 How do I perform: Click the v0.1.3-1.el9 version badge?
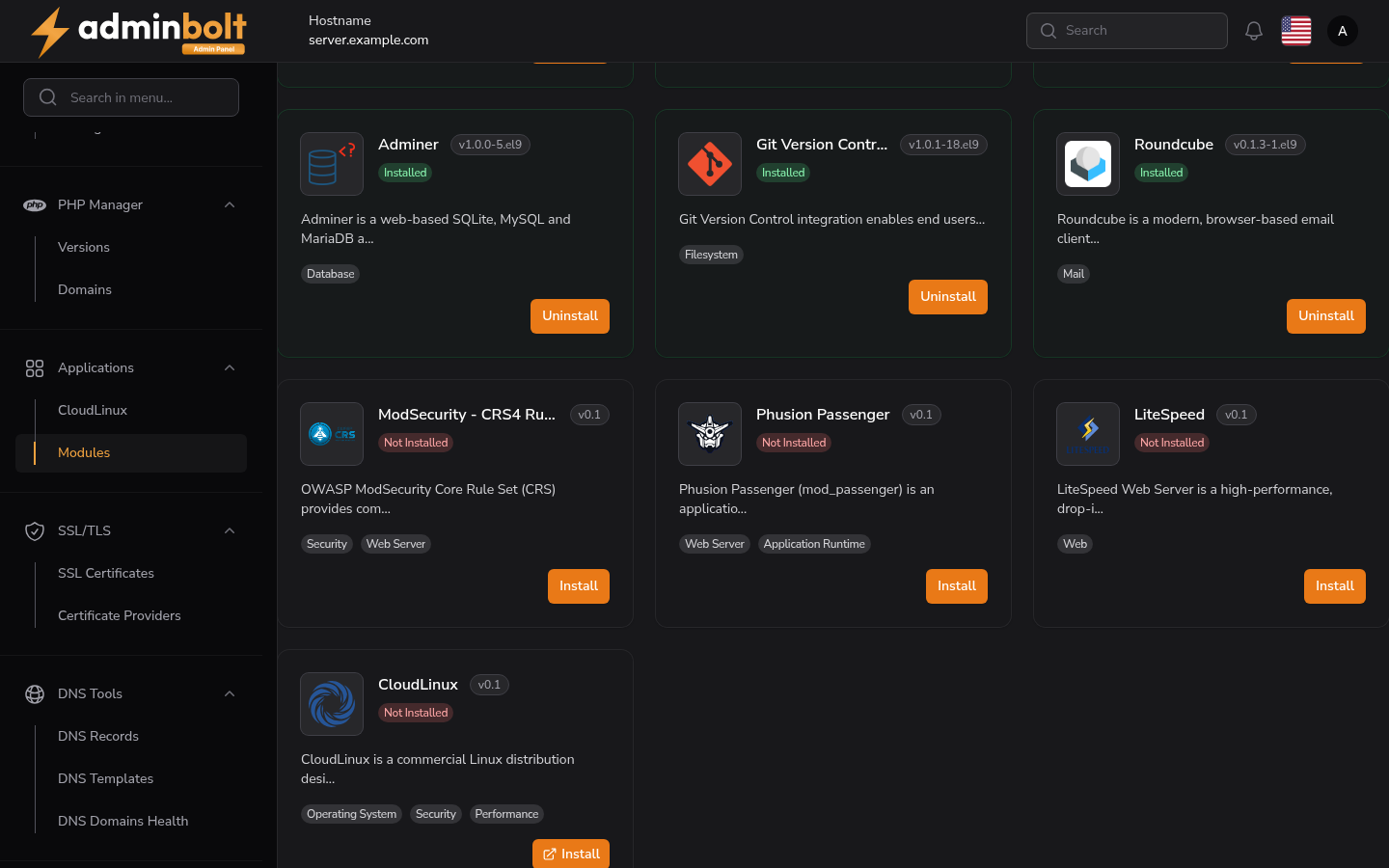[x=1266, y=145]
